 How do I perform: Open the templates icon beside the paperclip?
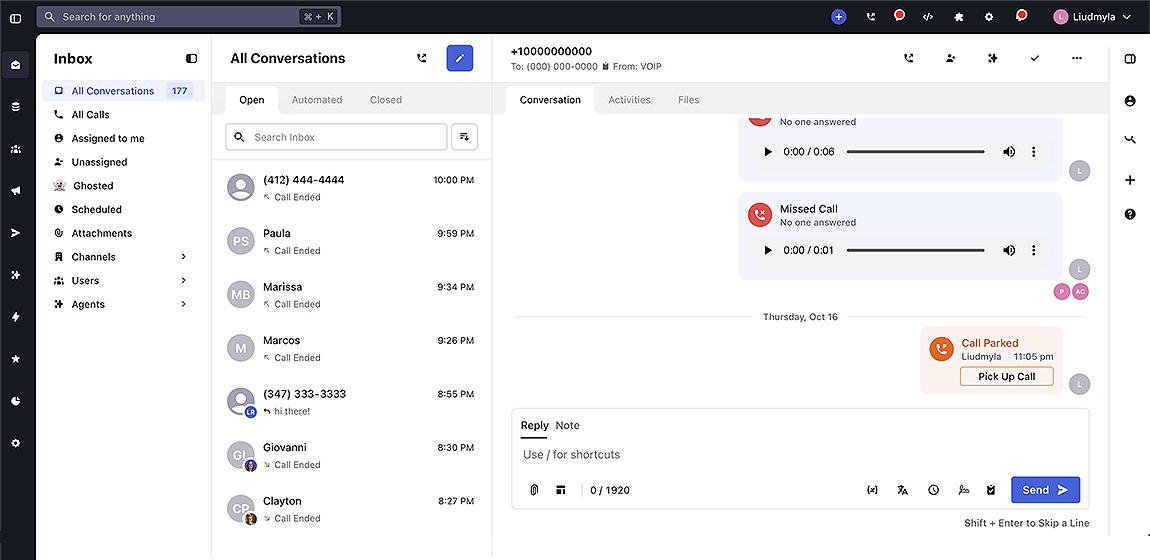click(x=560, y=490)
